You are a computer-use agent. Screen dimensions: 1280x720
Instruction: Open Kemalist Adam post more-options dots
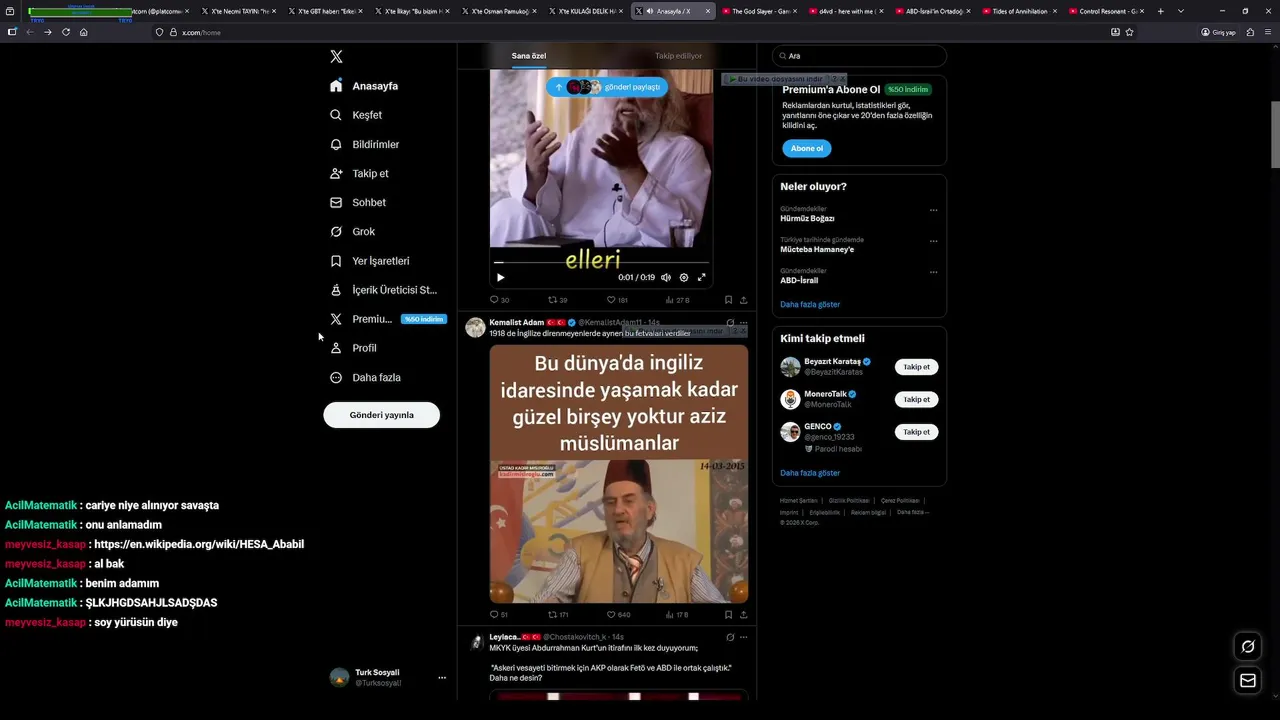click(743, 323)
